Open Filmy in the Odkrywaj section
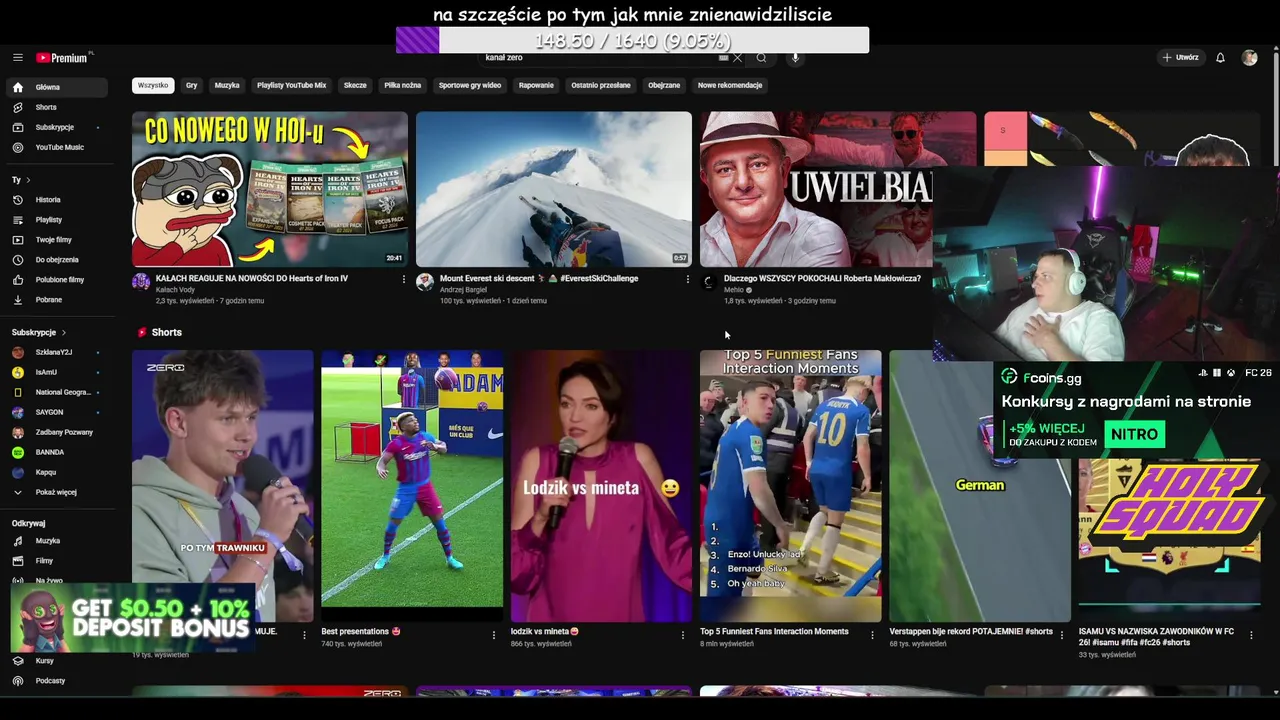1280x720 pixels. (58, 561)
